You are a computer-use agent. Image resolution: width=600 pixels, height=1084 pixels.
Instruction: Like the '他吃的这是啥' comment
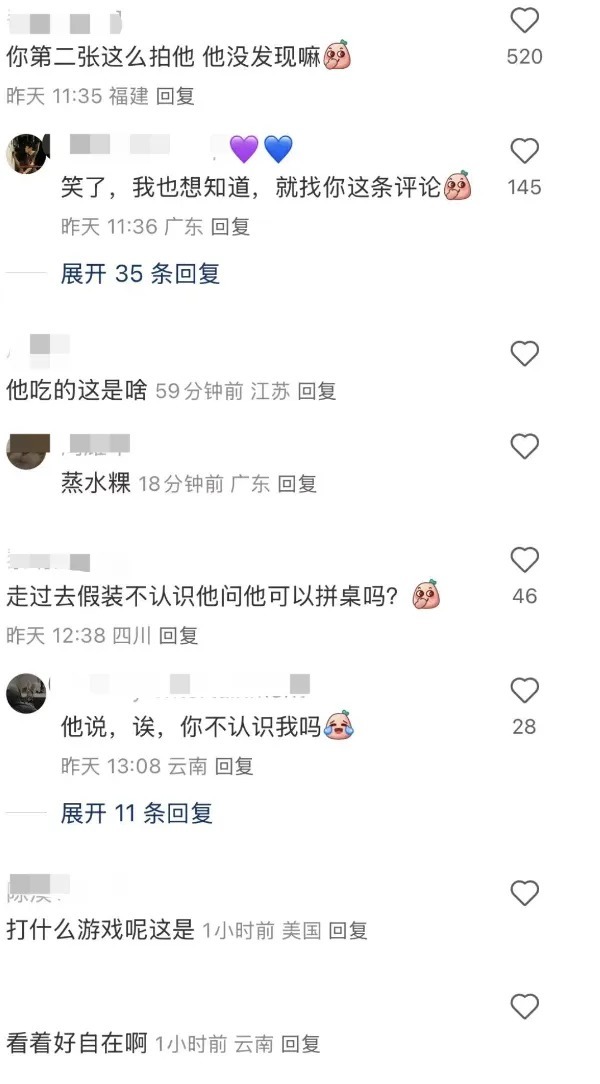(x=524, y=354)
